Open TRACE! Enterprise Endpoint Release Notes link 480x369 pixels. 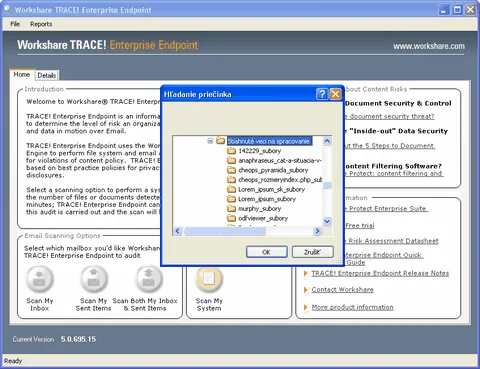click(380, 273)
